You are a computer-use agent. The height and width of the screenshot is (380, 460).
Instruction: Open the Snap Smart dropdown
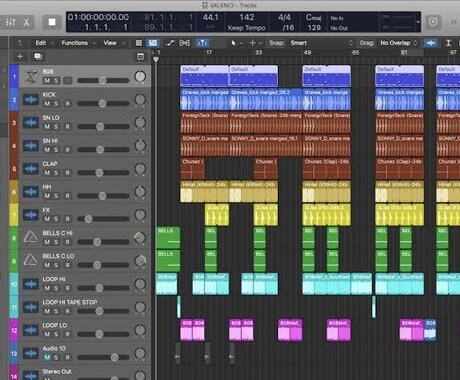(x=321, y=43)
